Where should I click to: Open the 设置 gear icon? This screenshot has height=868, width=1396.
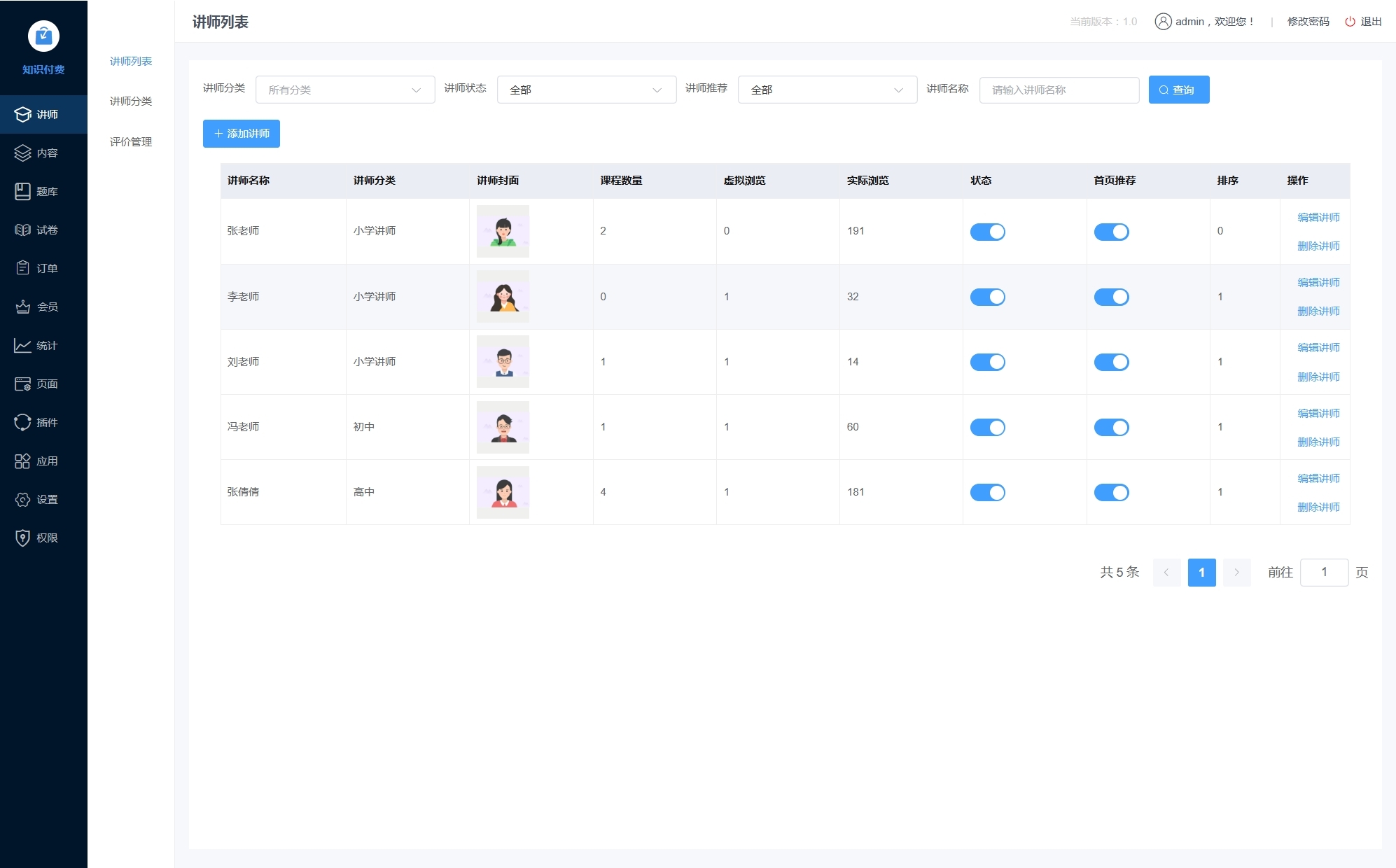(x=22, y=499)
